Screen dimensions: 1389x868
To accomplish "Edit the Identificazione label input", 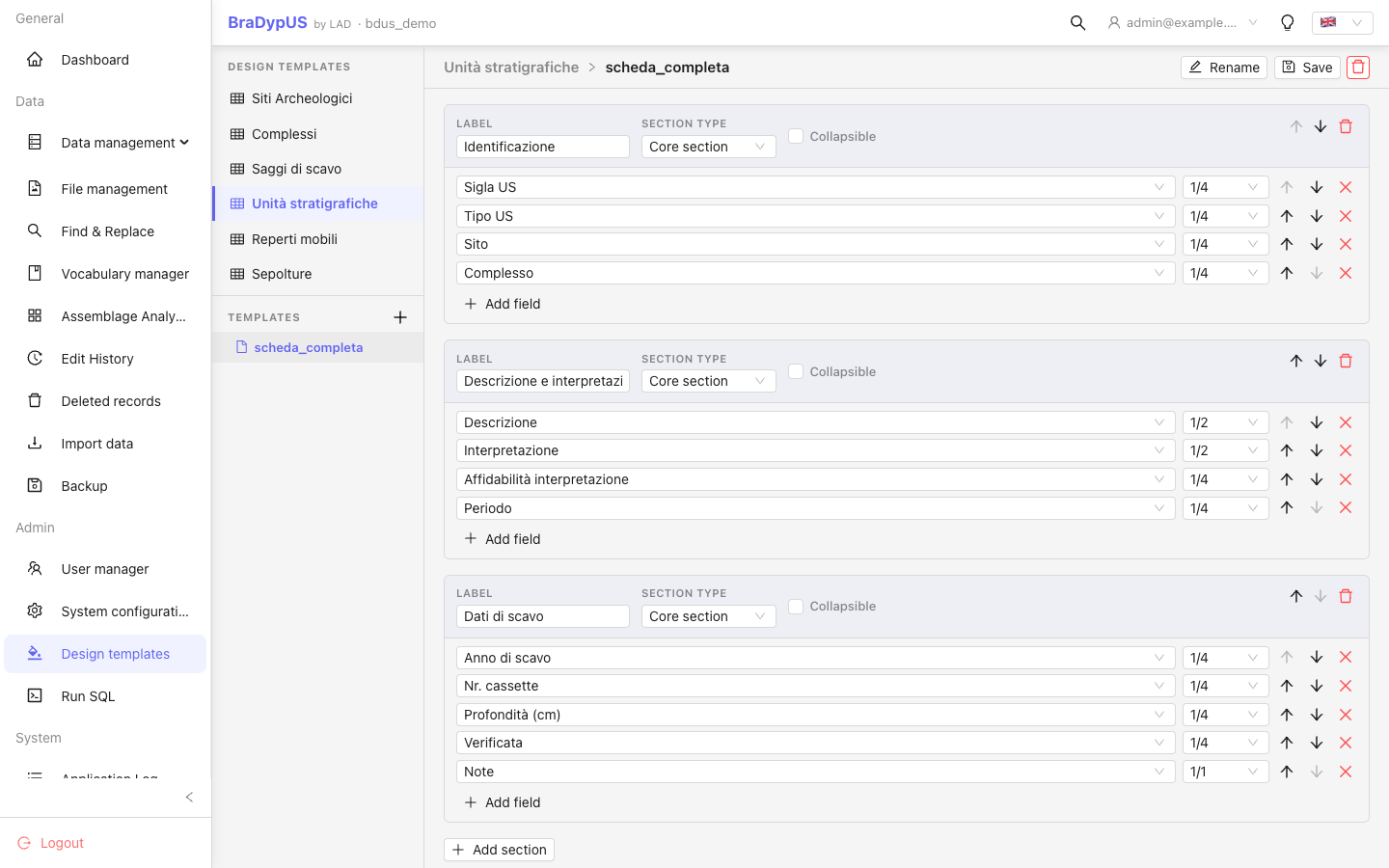I will [x=543, y=147].
